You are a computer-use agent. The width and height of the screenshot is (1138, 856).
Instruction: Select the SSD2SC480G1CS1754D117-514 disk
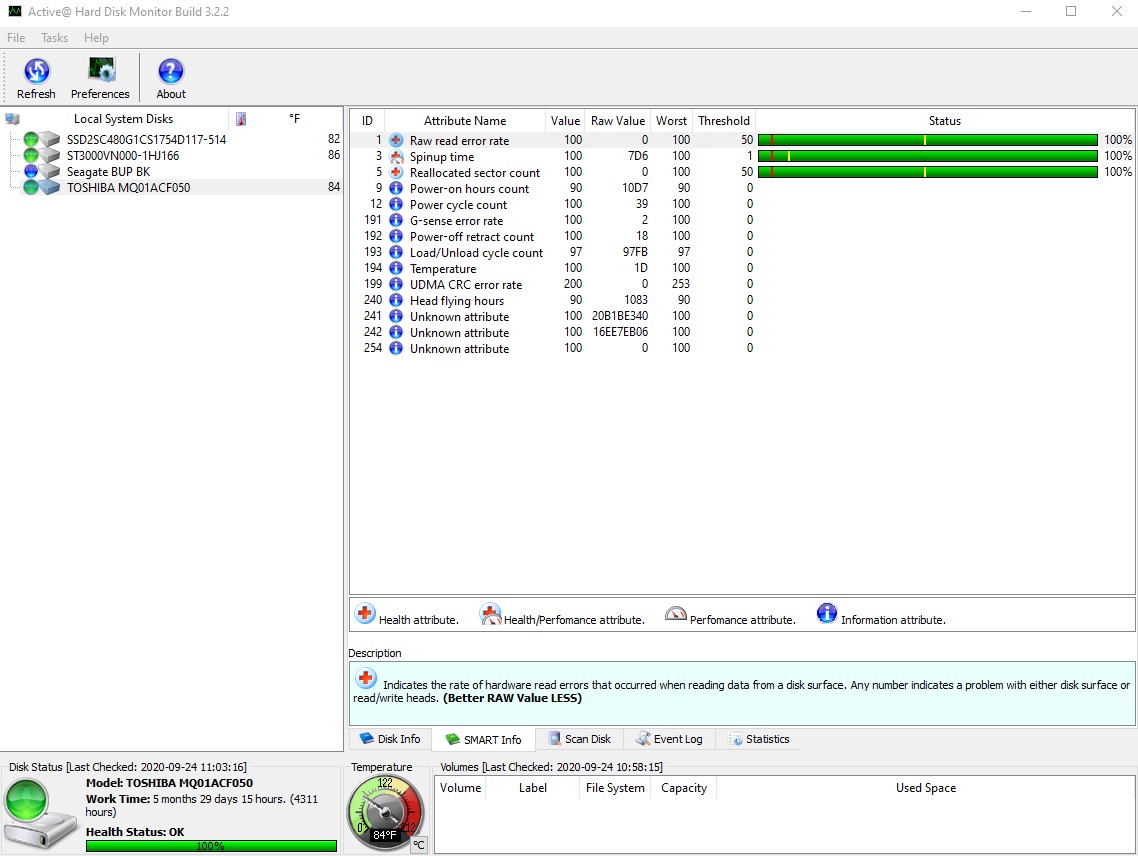146,140
